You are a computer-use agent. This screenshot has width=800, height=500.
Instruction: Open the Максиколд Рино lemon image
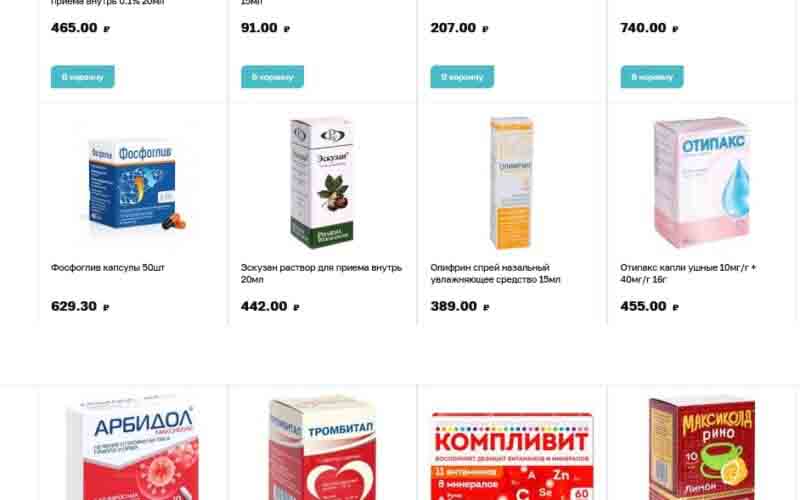click(702, 449)
